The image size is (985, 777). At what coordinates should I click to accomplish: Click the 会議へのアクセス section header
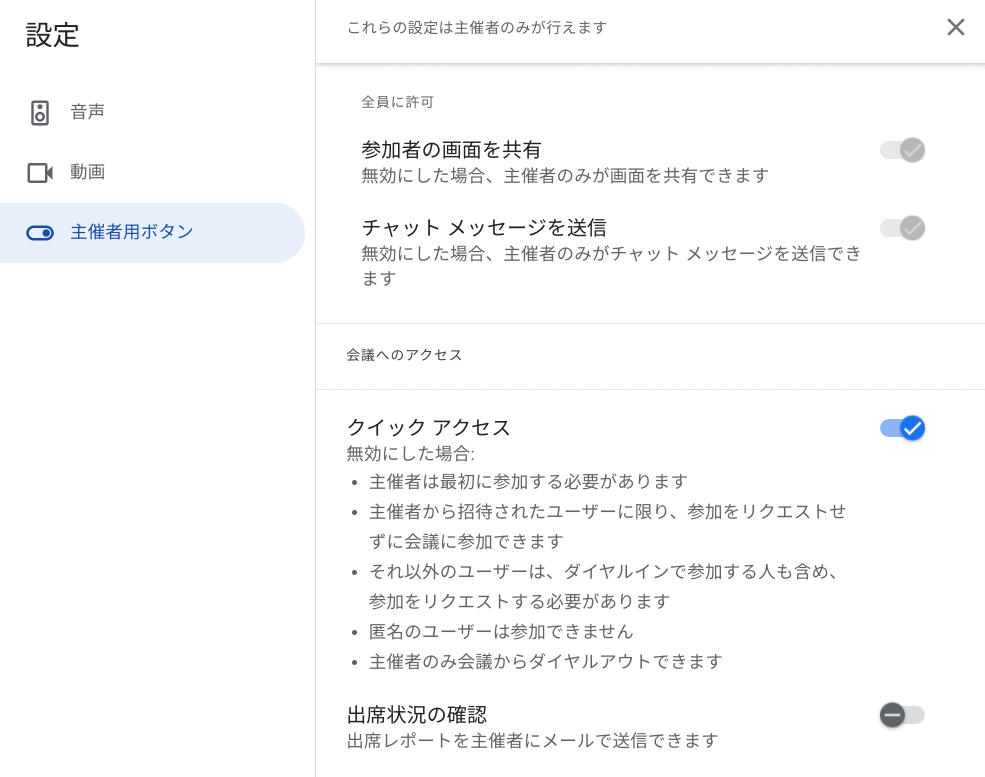pos(404,355)
